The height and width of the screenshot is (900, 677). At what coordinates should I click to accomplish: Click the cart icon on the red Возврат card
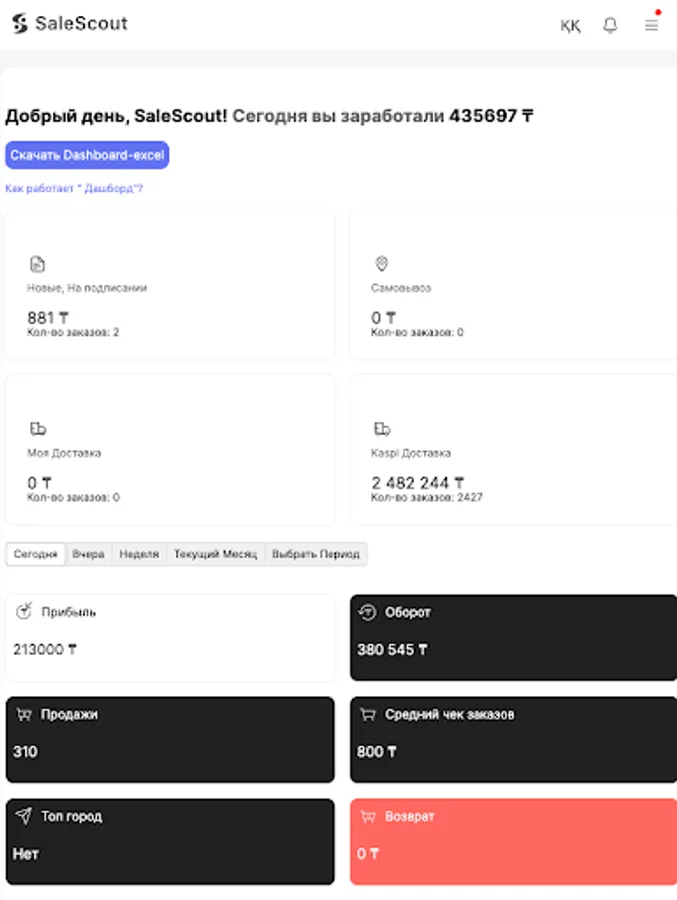(x=368, y=816)
